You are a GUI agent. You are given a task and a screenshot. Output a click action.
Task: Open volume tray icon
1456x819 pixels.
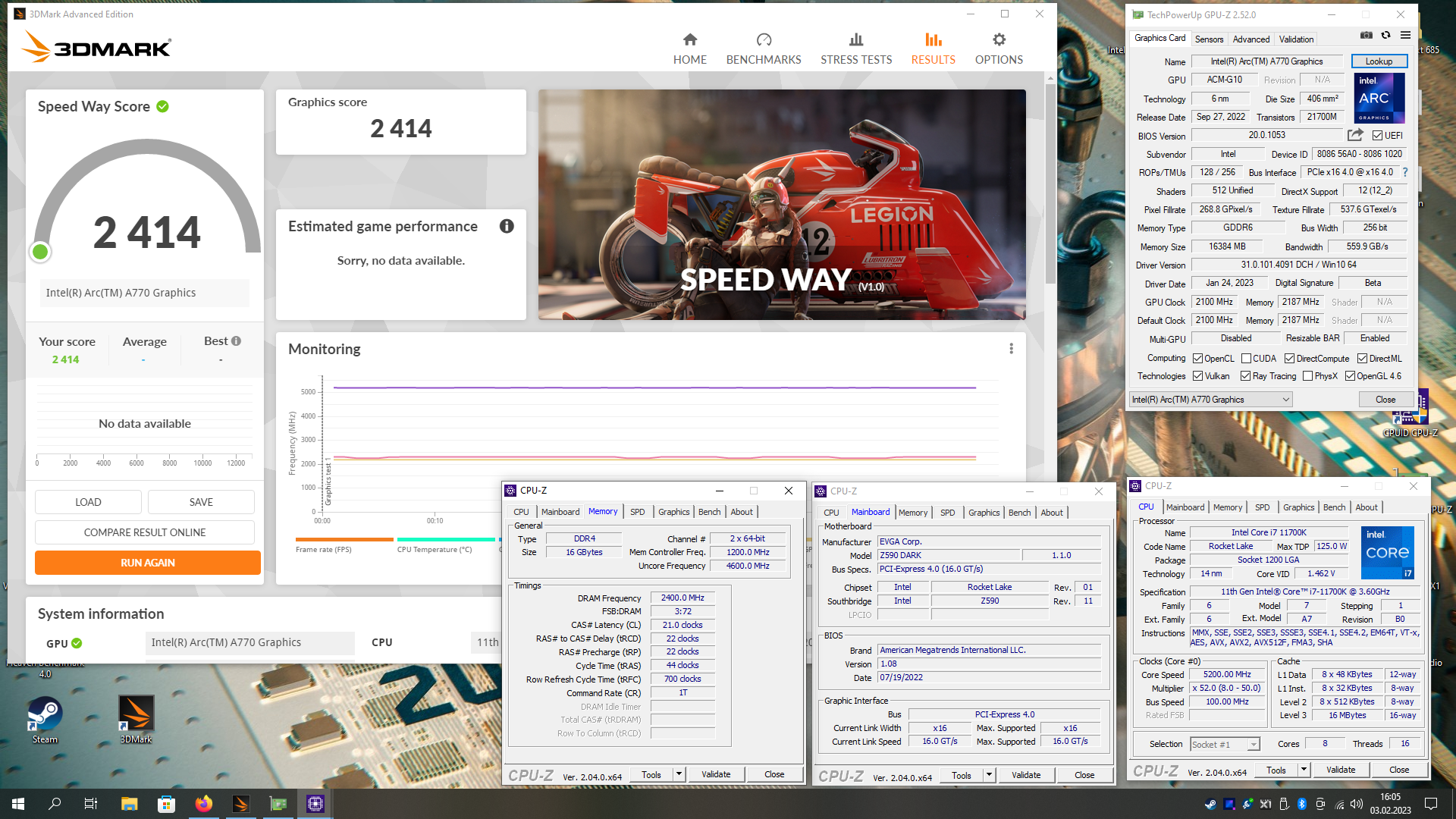(x=1357, y=804)
